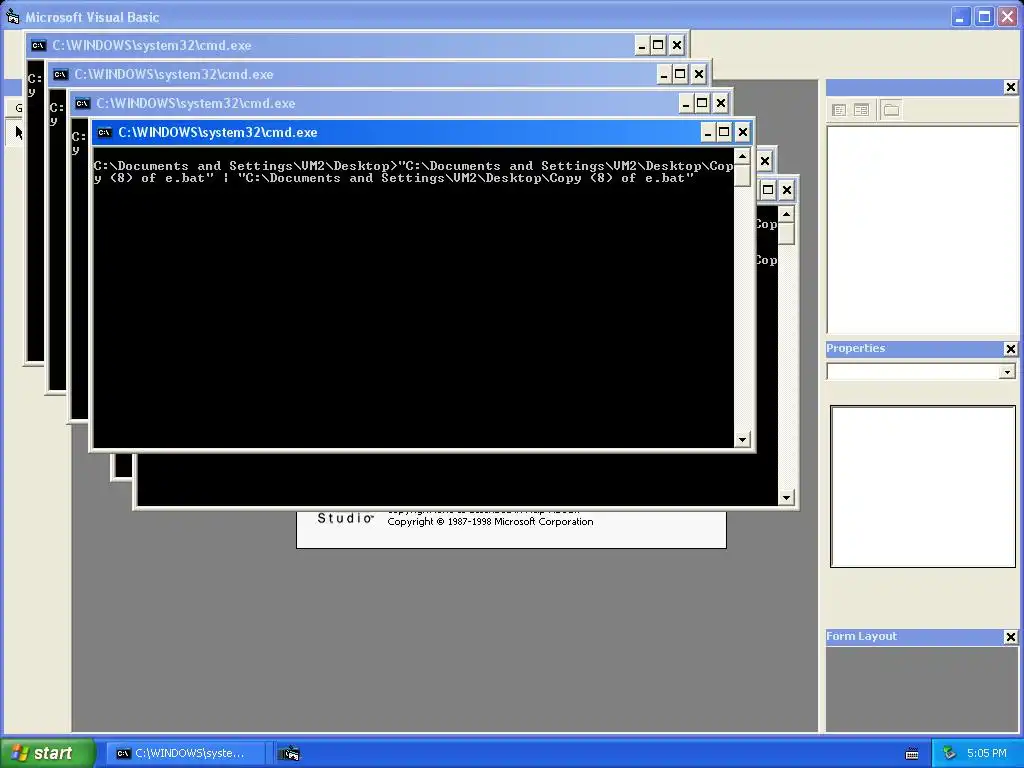This screenshot has height=768, width=1024.
Task: Click scroll-up arrow of cmd window behind front
Action: 786,214
